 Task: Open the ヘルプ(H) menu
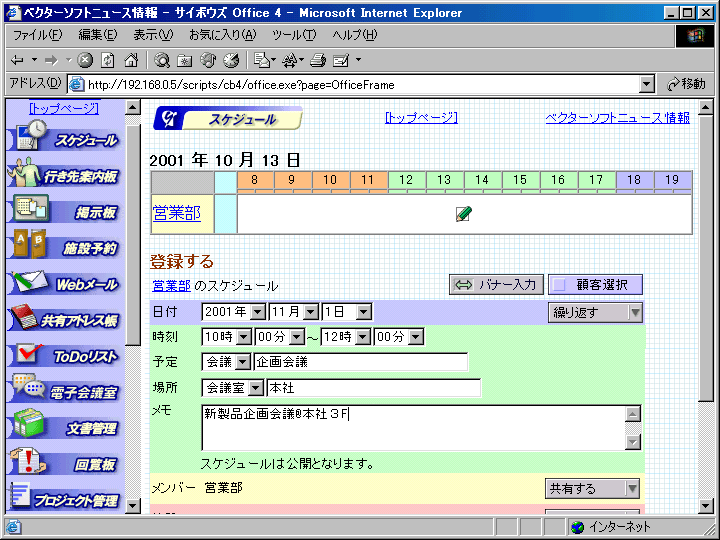click(x=354, y=35)
